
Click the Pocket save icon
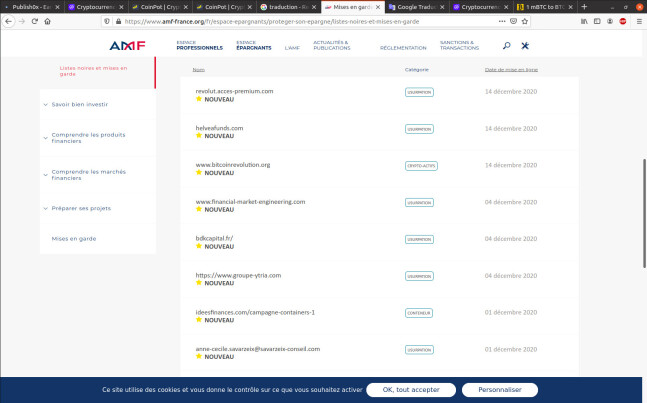click(513, 21)
